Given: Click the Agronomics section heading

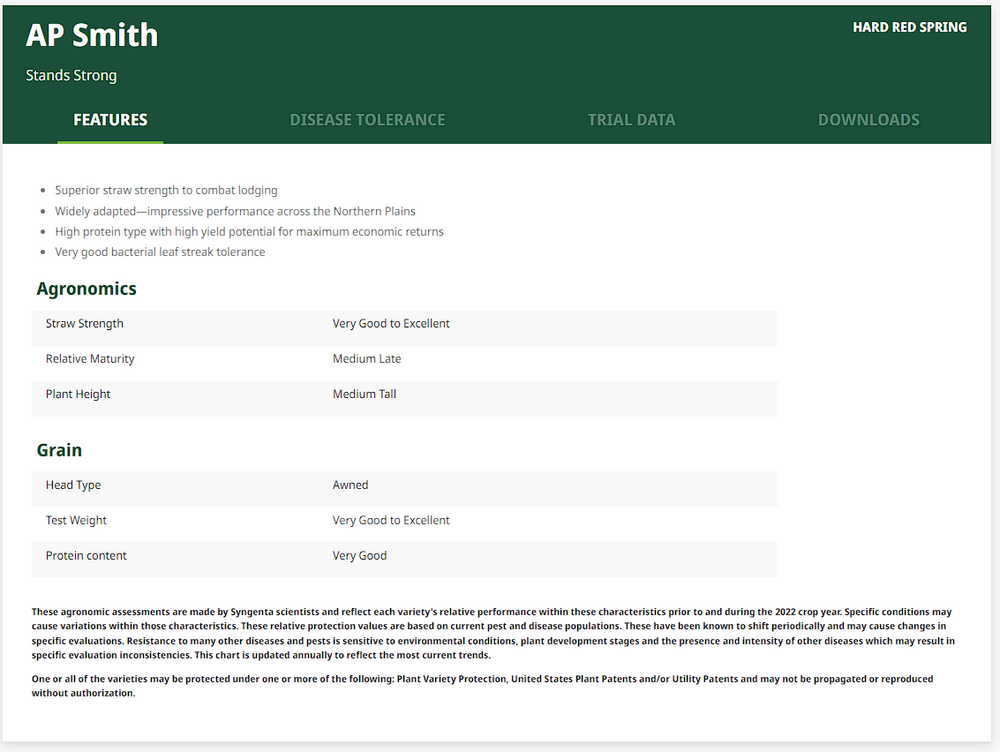Looking at the screenshot, I should tap(86, 289).
